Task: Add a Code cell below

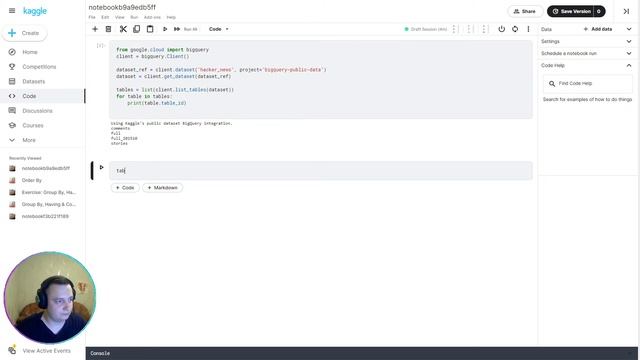Action: point(125,188)
